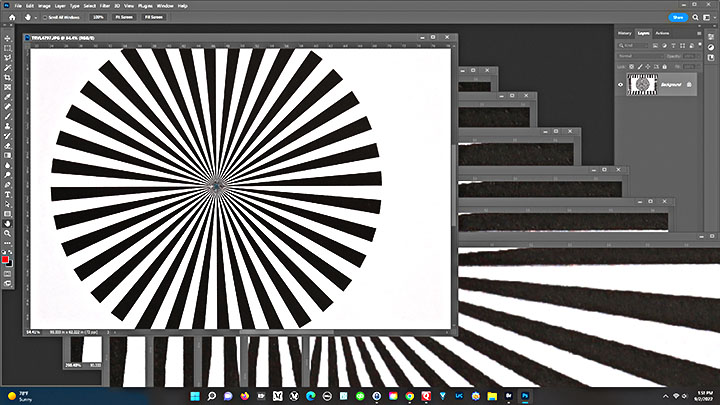
Task: Select the Blur tool
Action: point(7,165)
